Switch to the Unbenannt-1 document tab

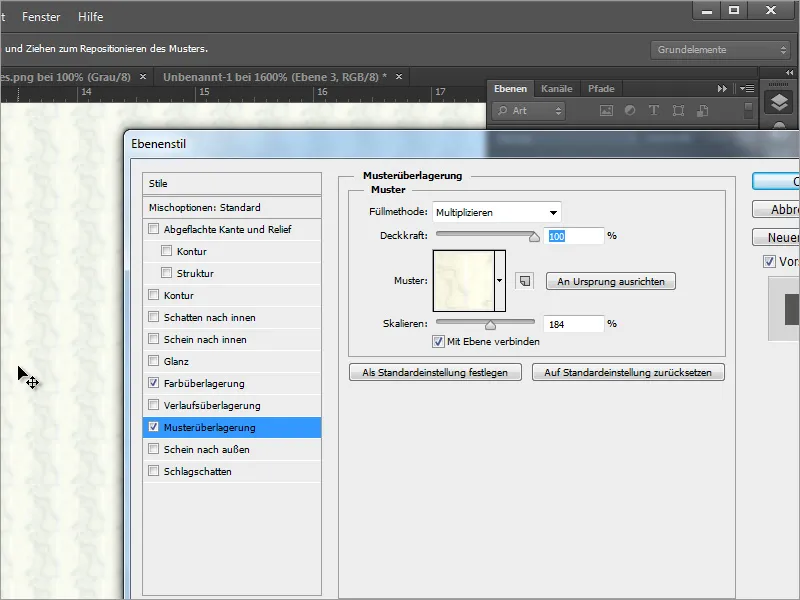pos(274,77)
